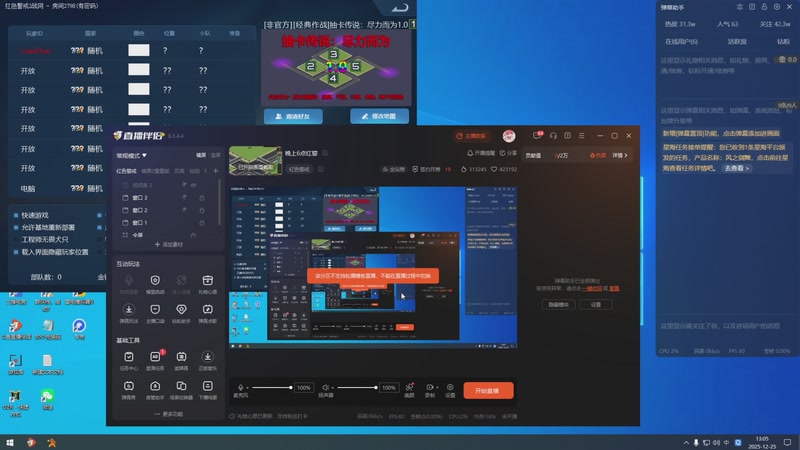This screenshot has height=450, width=800.
Task: Add a new scene with plus icon
Action: coord(215,170)
